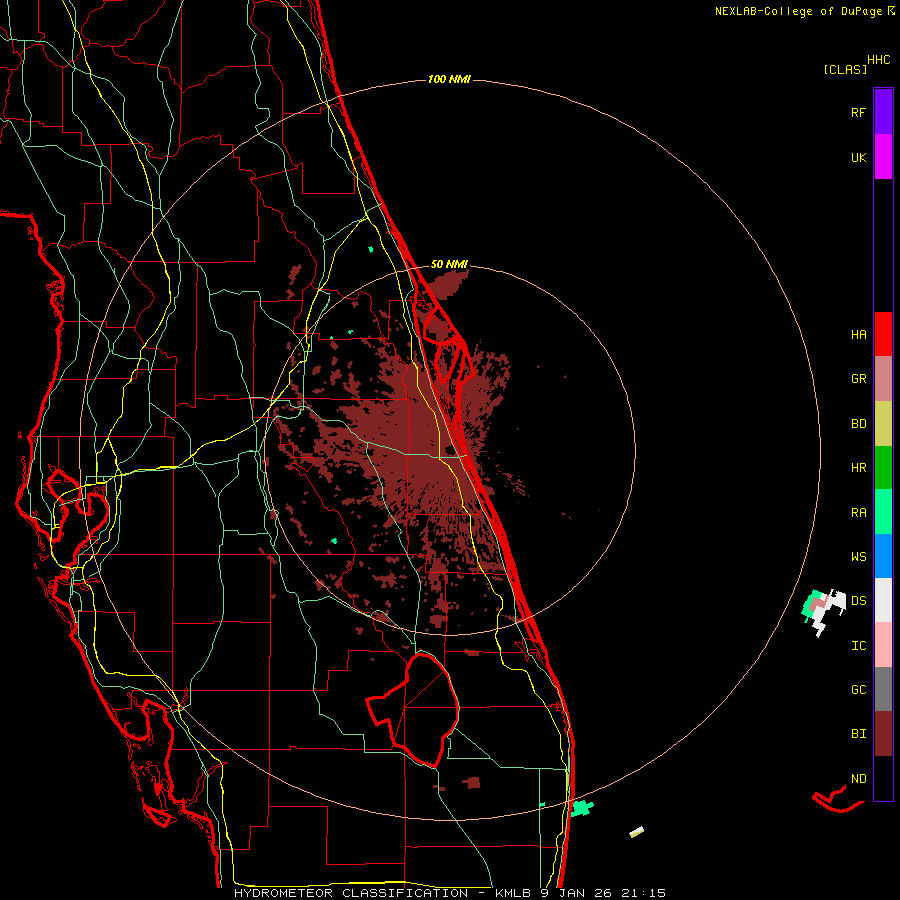Select the GR pink legend swatch

(x=883, y=379)
